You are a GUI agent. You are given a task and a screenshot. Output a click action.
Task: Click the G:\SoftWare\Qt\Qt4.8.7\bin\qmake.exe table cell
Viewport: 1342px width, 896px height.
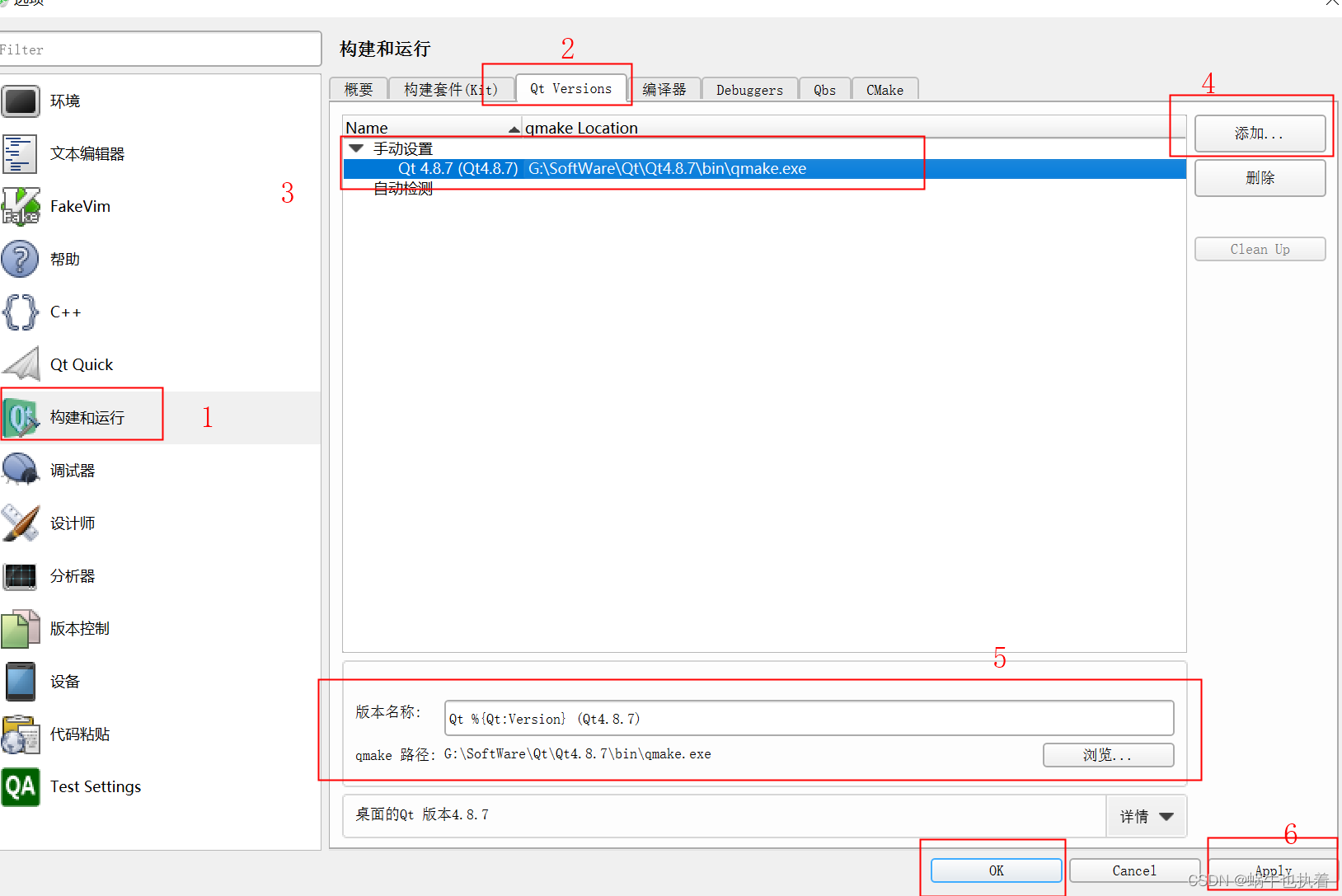[x=667, y=169]
